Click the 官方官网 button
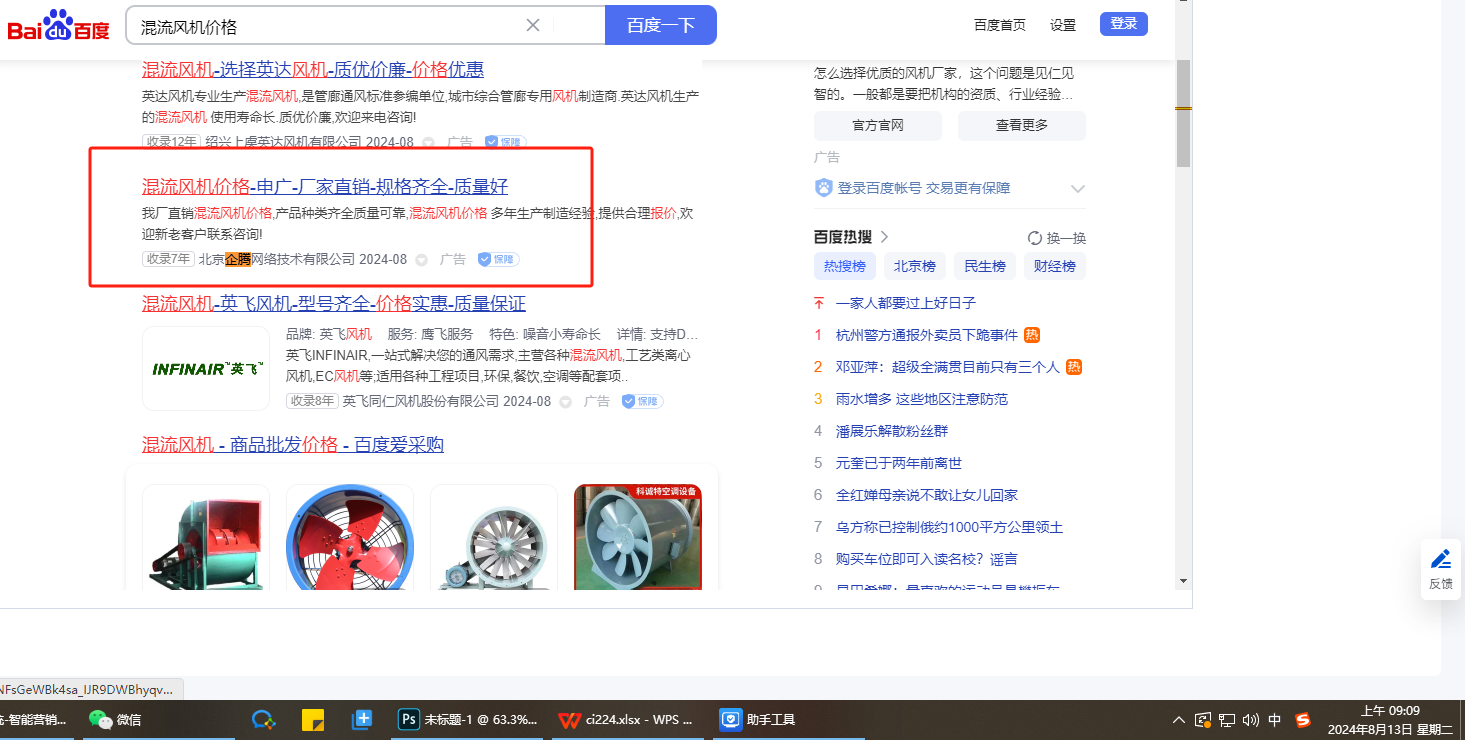The width and height of the screenshot is (1465, 740). click(878, 125)
